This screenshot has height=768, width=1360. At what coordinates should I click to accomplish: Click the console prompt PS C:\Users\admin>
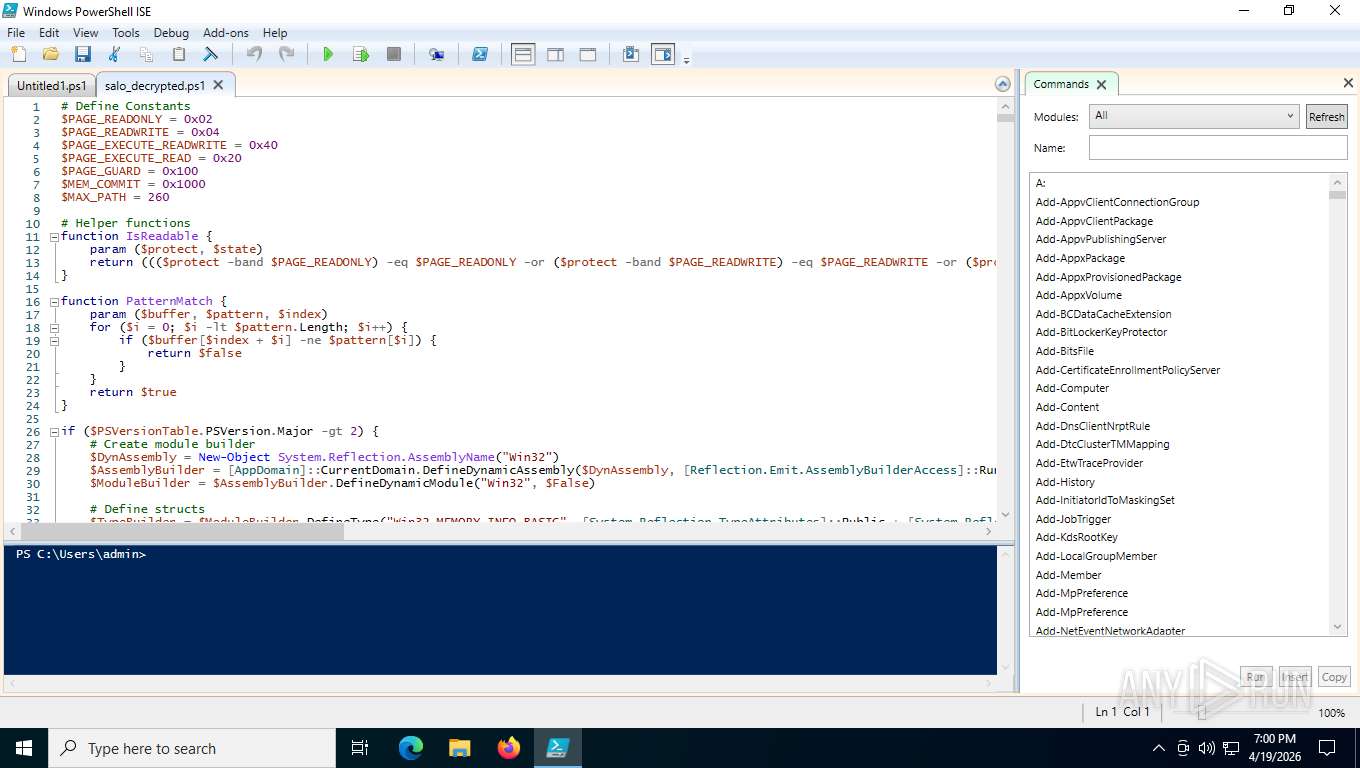pos(80,554)
